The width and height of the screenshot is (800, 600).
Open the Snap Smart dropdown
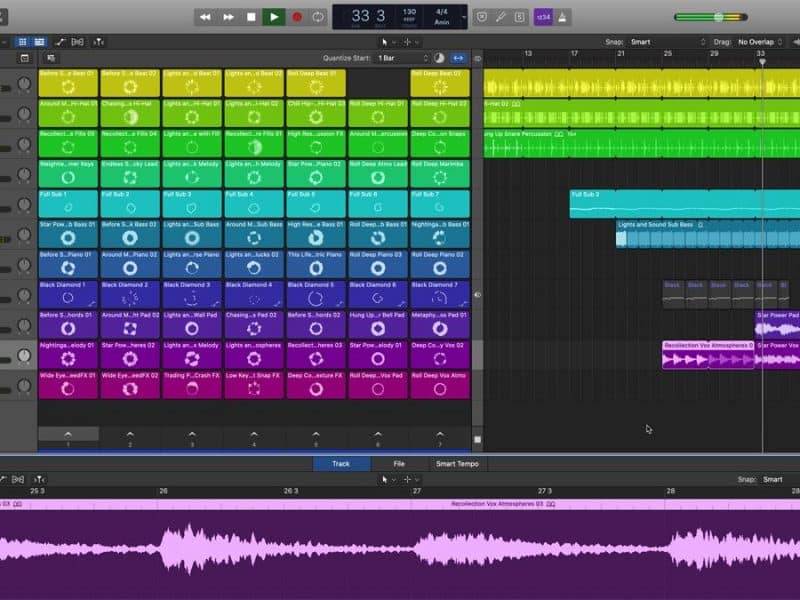coord(667,42)
